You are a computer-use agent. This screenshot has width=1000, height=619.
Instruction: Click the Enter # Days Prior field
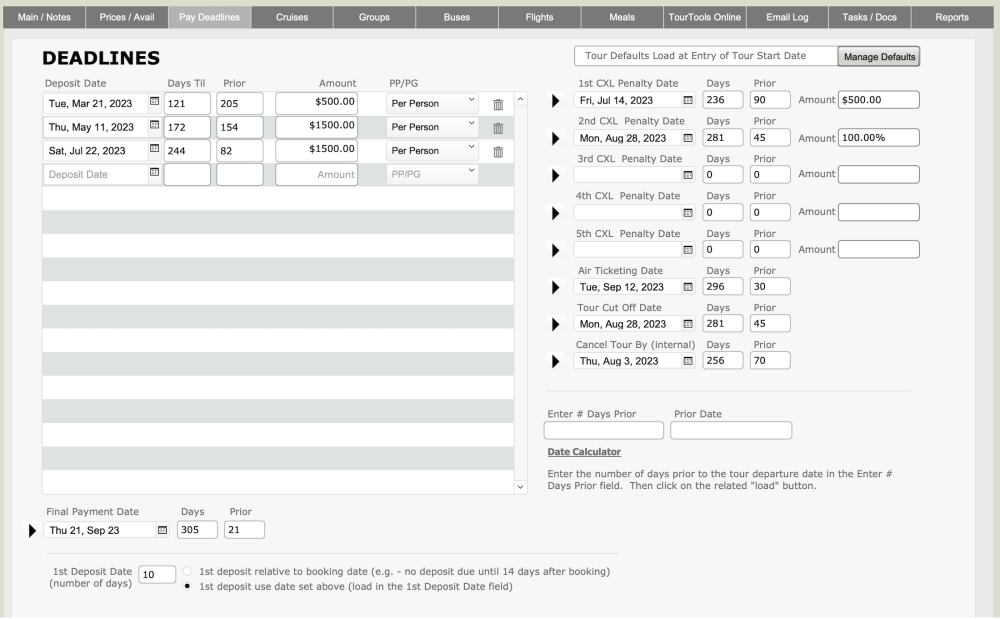pos(603,430)
